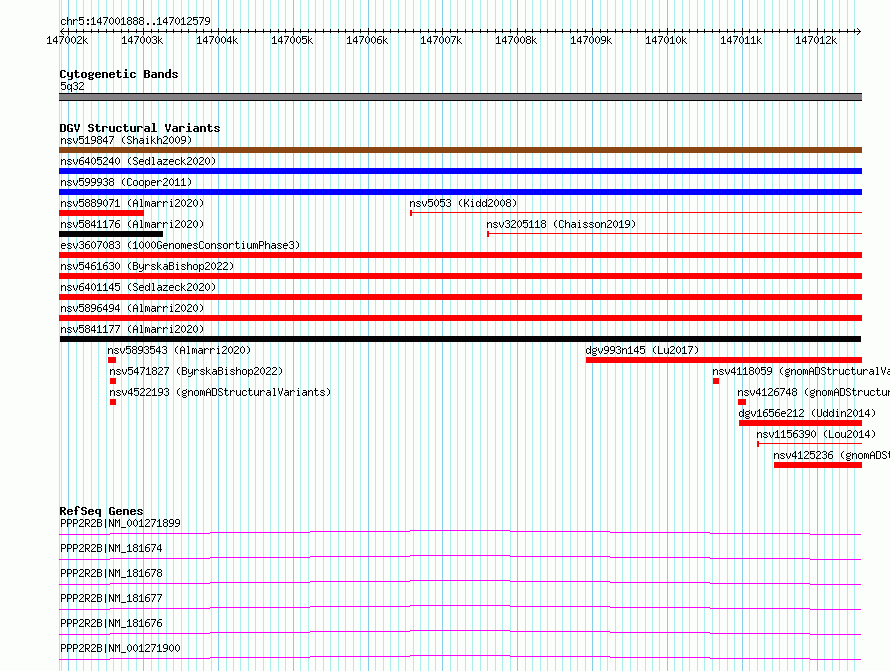This screenshot has height=671, width=890.
Task: Click the 147007k ruler label
Action: (x=441, y=40)
